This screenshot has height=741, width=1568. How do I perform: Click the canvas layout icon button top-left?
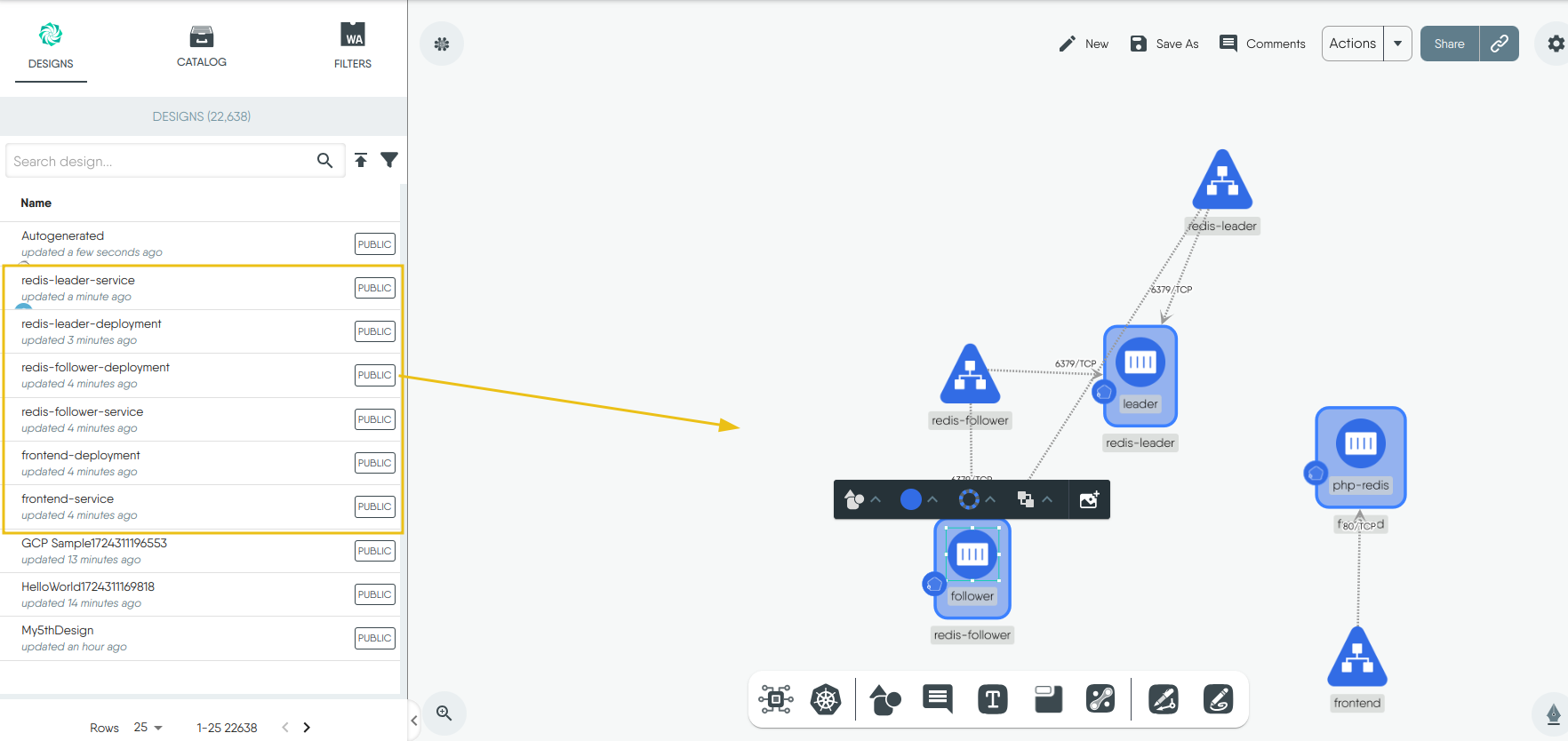click(442, 44)
